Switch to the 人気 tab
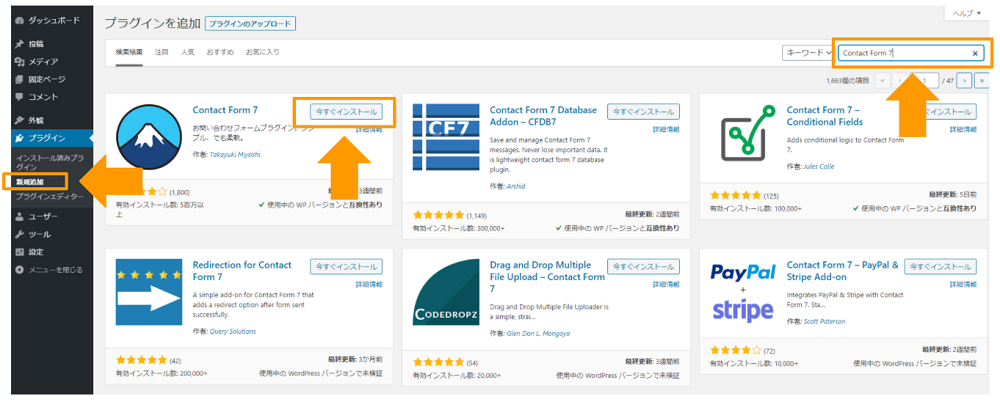 coord(188,51)
